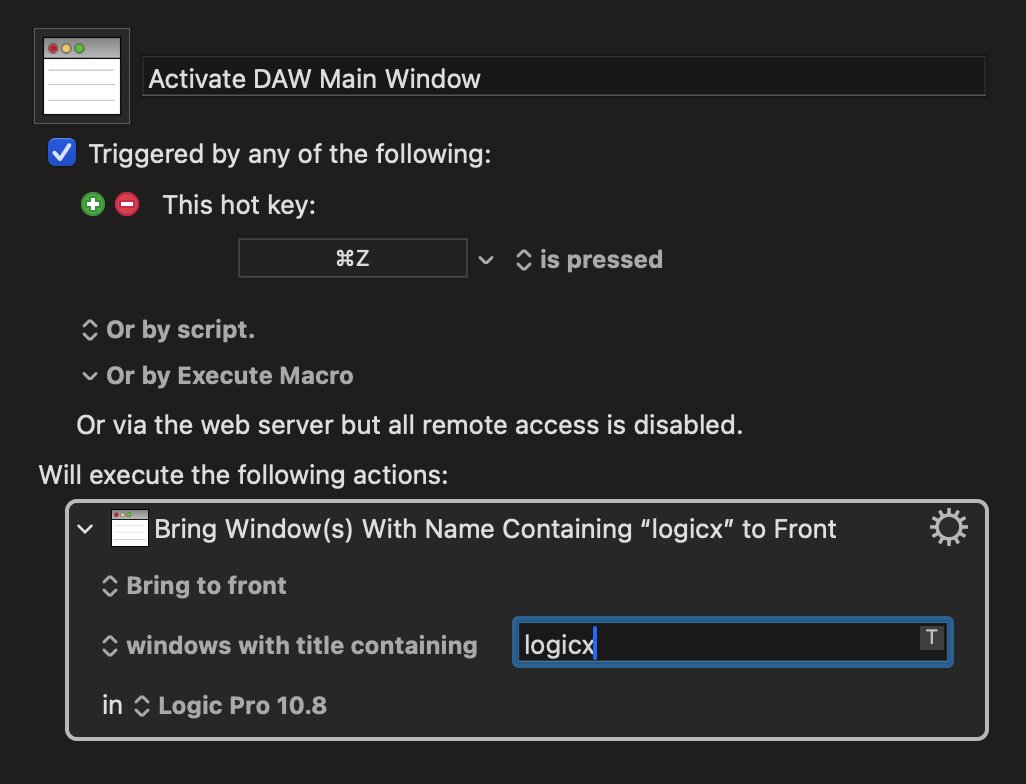Click the macro name field 'Activate DAW Main Window'
This screenshot has width=1026, height=784.
(x=564, y=77)
